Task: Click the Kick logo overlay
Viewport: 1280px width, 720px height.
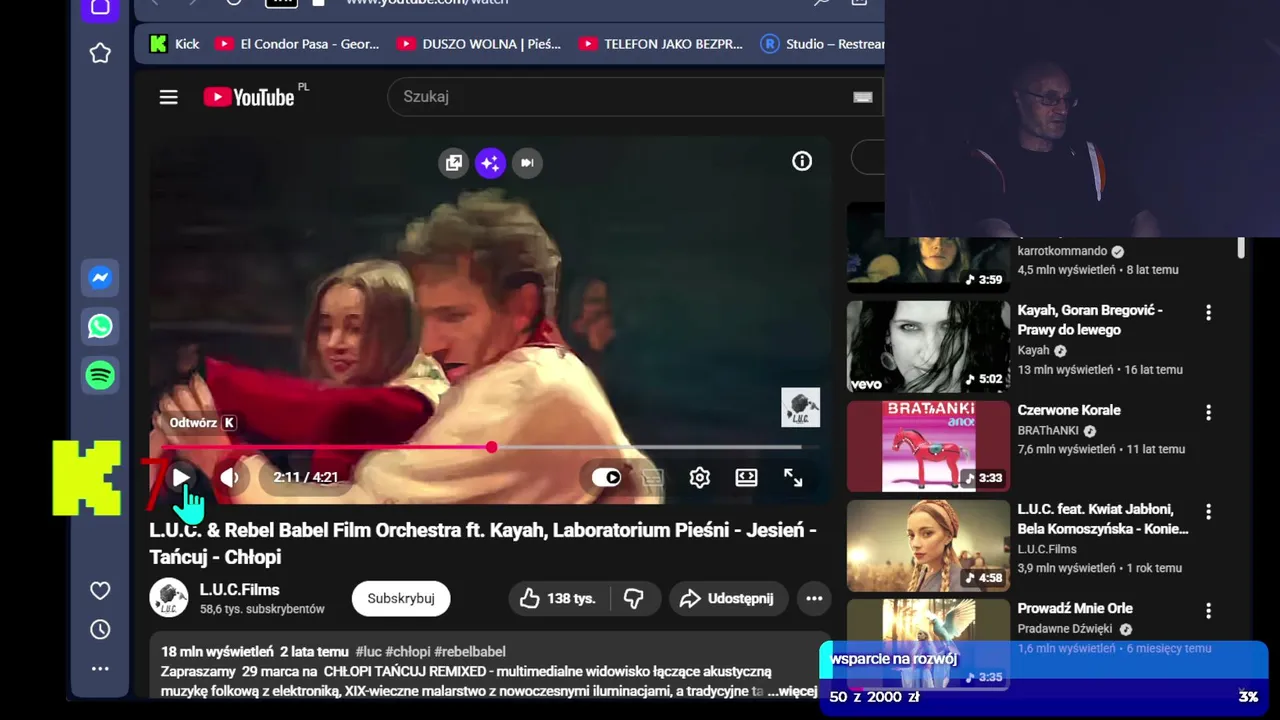Action: [86, 478]
